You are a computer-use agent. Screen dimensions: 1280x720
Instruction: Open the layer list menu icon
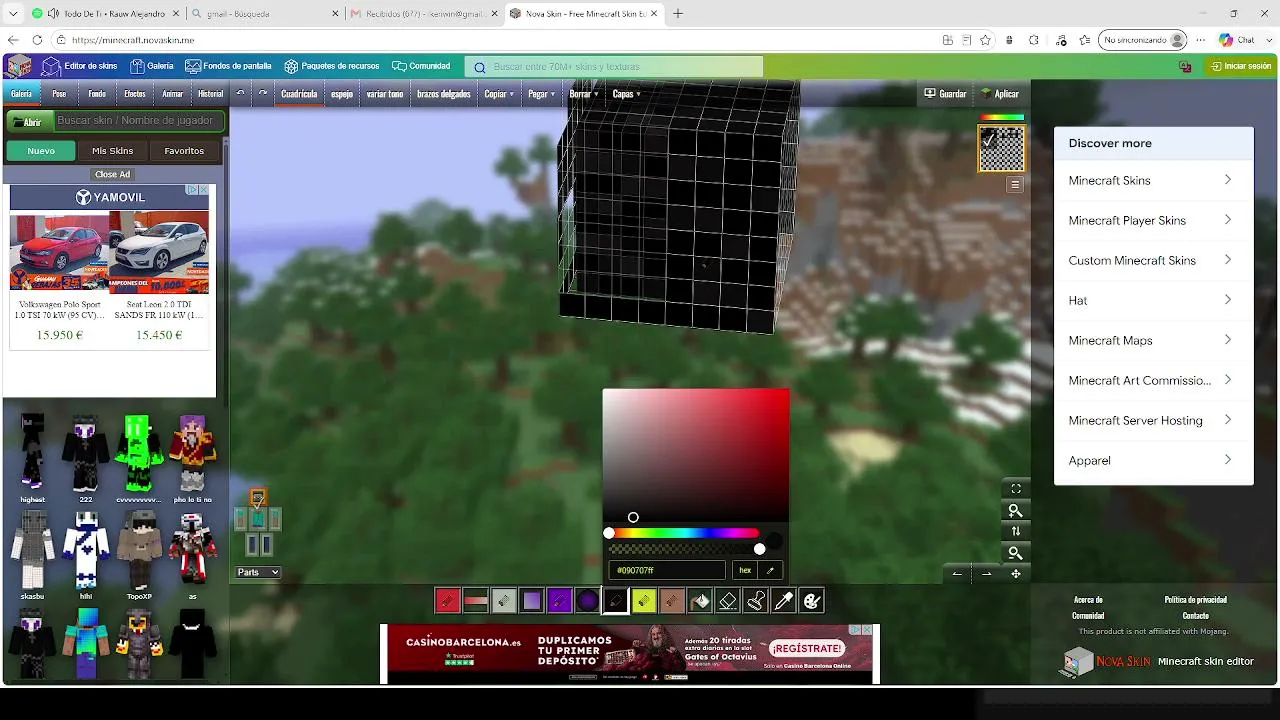pyautogui.click(x=1015, y=185)
